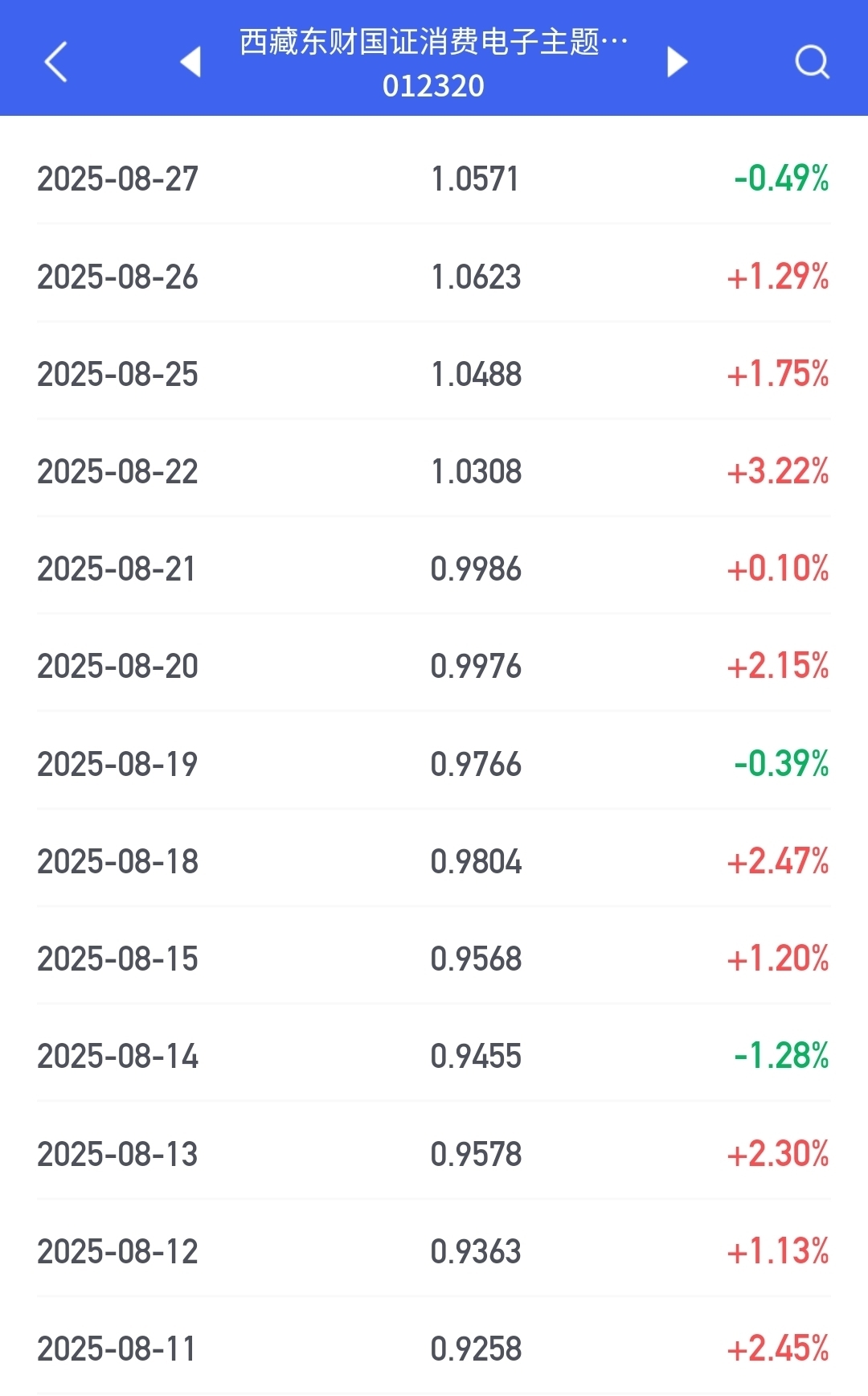This screenshot has width=868, height=1396.
Task: Select net value 1.0488 on 2025-08-25
Action: pyautogui.click(x=476, y=374)
